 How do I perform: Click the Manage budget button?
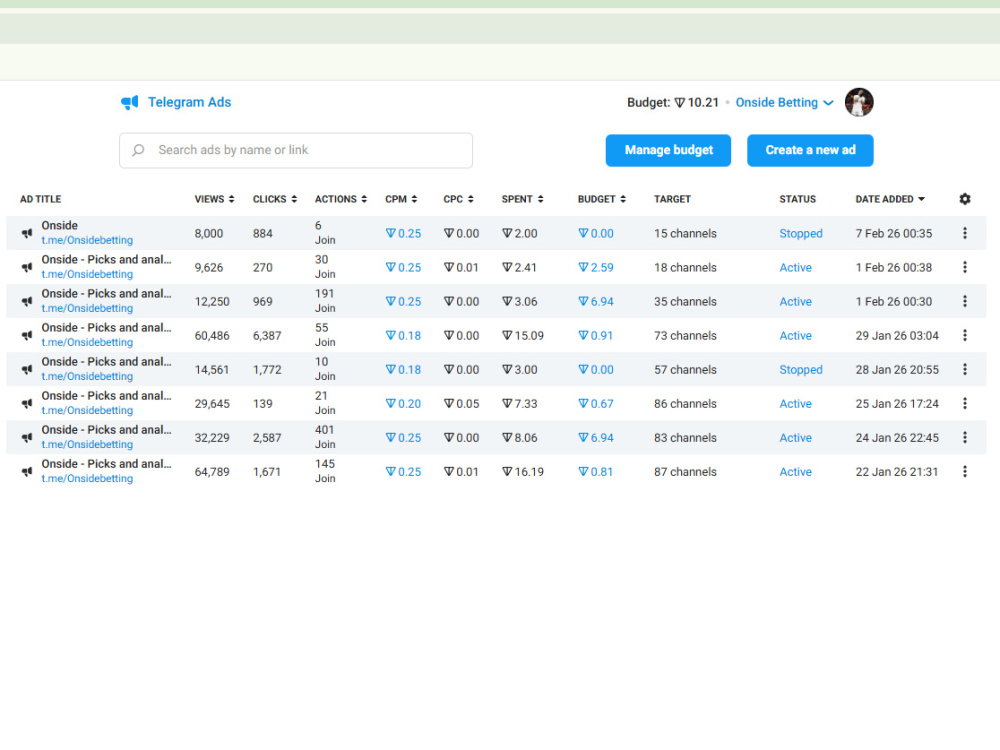click(x=668, y=151)
